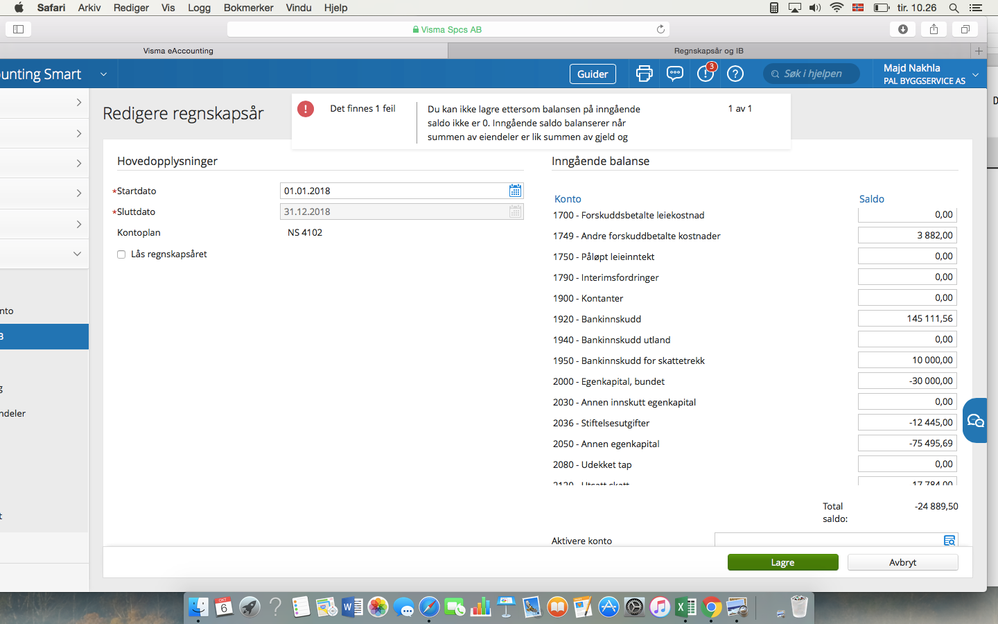This screenshot has width=998, height=624.
Task: Open the Vindu menu
Action: point(299,8)
